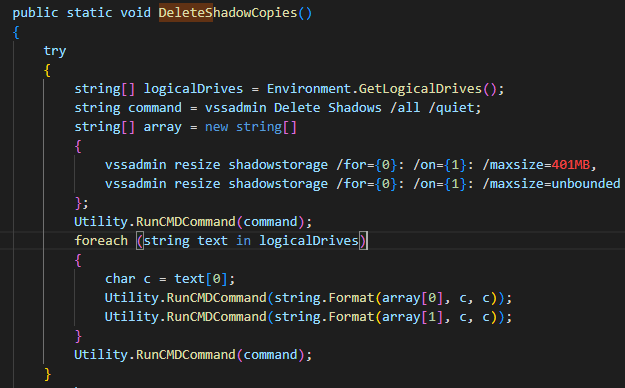Image resolution: width=625 pixels, height=388 pixels.
Task: Click the Environment class reference
Action: (x=309, y=89)
